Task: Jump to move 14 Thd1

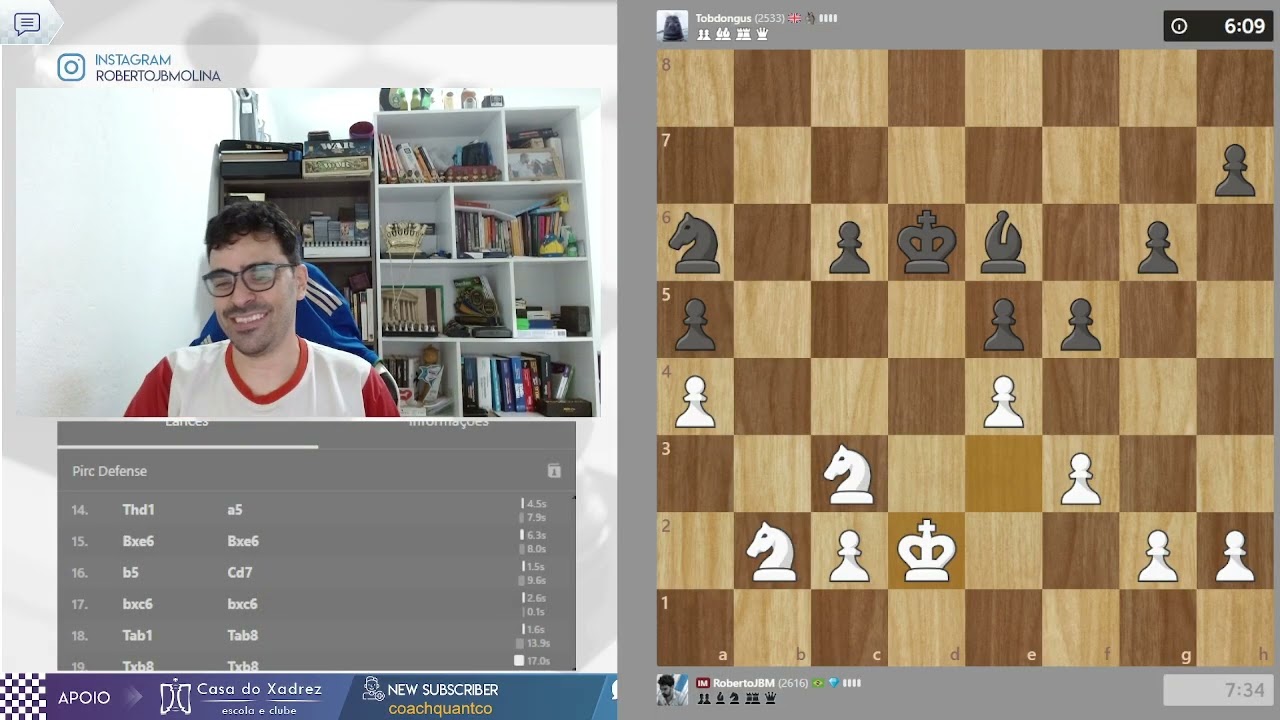Action: pyautogui.click(x=138, y=510)
